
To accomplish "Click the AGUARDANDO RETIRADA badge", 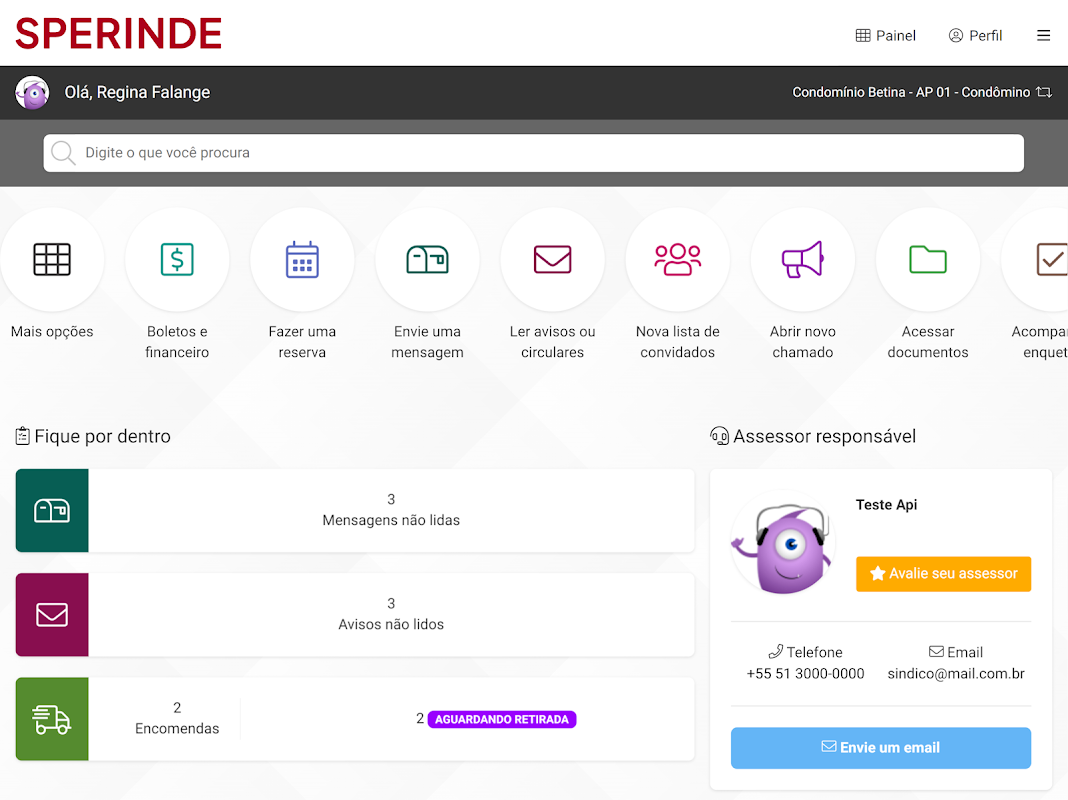I will point(502,720).
